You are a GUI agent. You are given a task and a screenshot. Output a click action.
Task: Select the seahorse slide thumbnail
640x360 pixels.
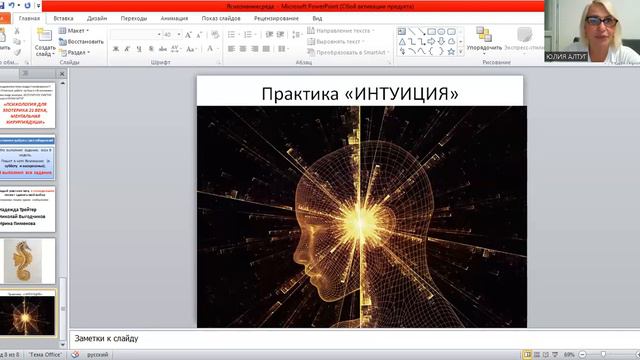(27, 261)
